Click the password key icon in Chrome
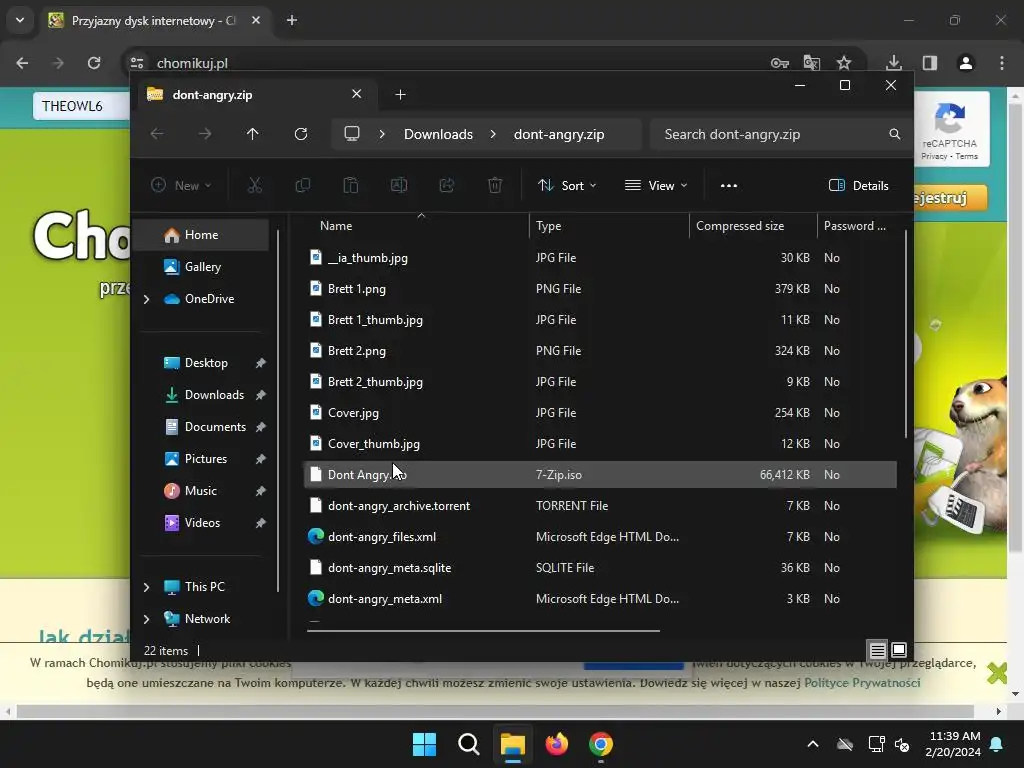The width and height of the screenshot is (1024, 768). point(780,63)
